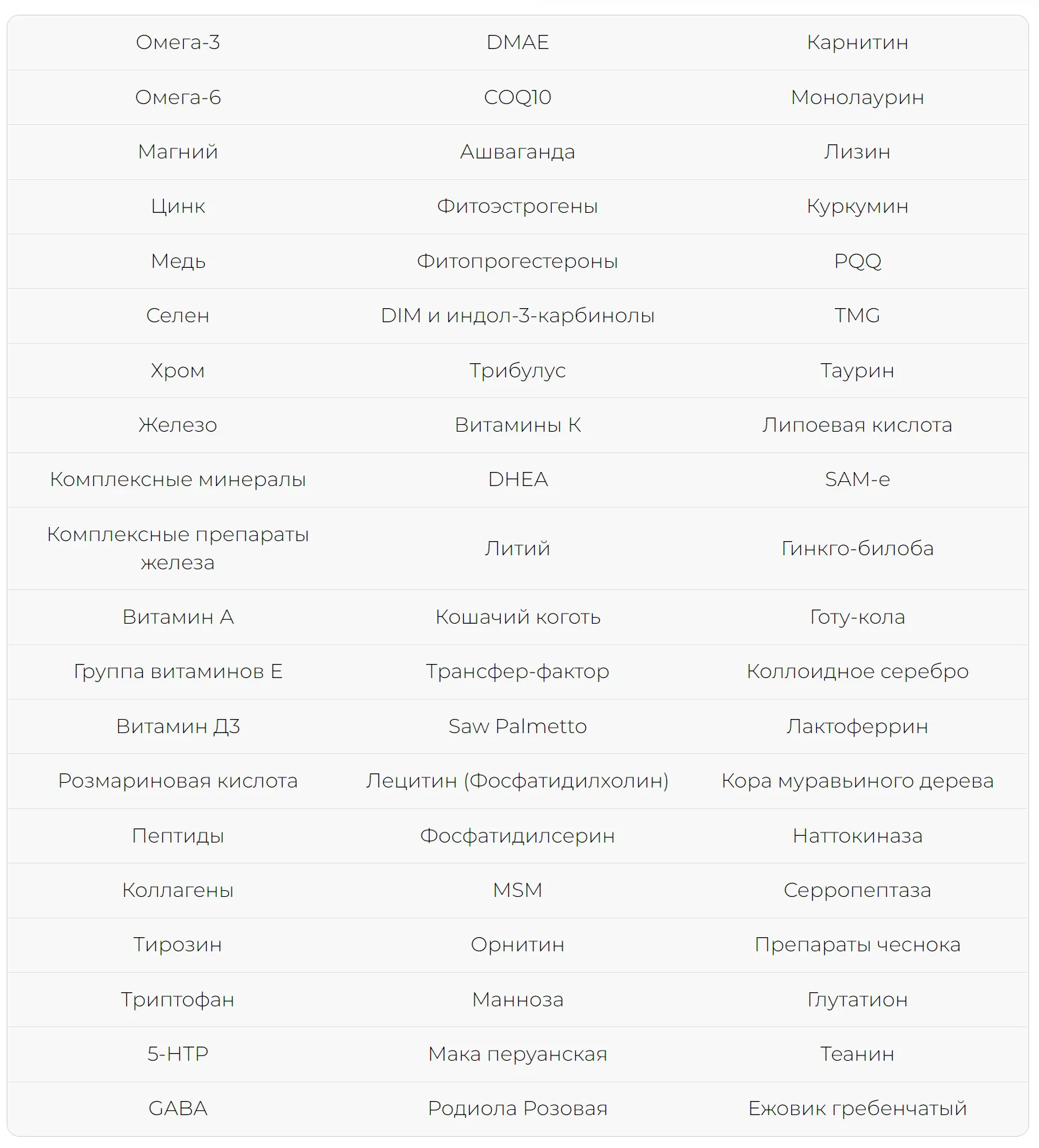1039x1148 pixels.
Task: Select Липоевая кислота in the table
Action: click(x=857, y=425)
